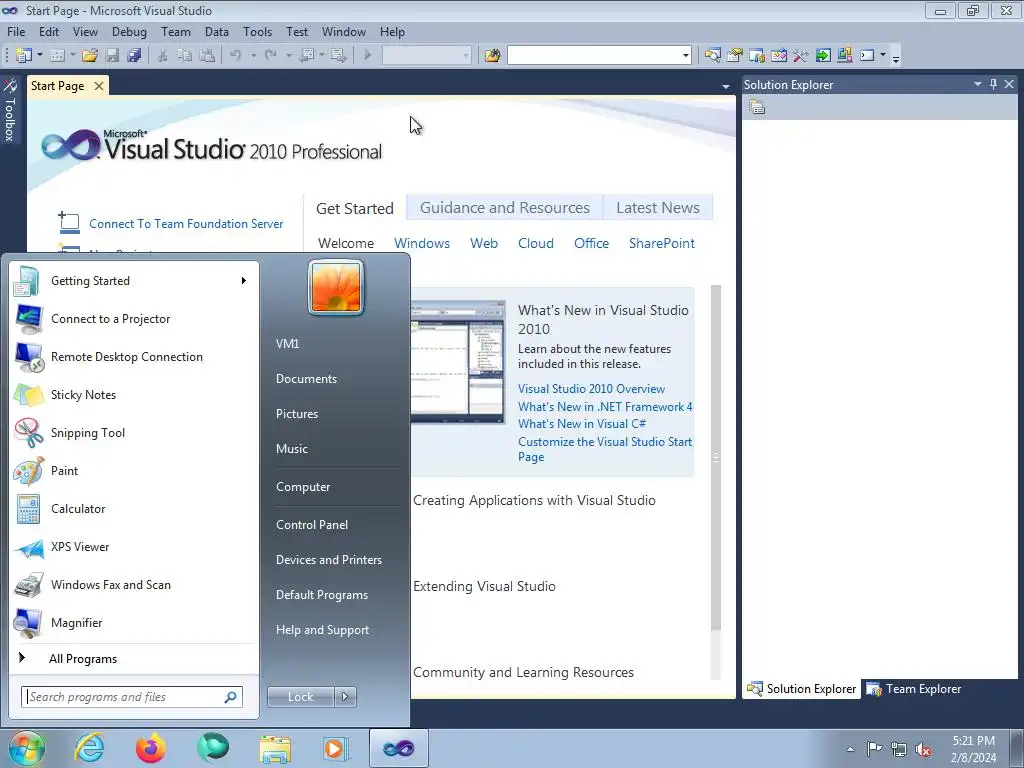
Task: Click the Toolbox hammer and wrench toolbar icon
Action: pos(801,56)
